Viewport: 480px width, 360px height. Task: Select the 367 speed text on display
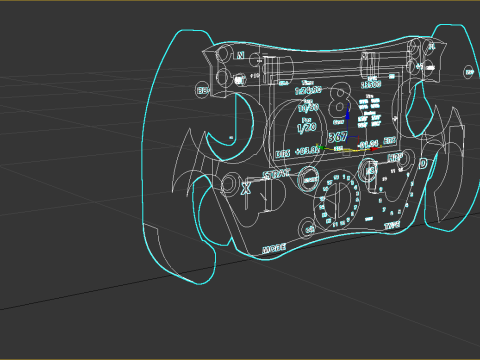(338, 137)
